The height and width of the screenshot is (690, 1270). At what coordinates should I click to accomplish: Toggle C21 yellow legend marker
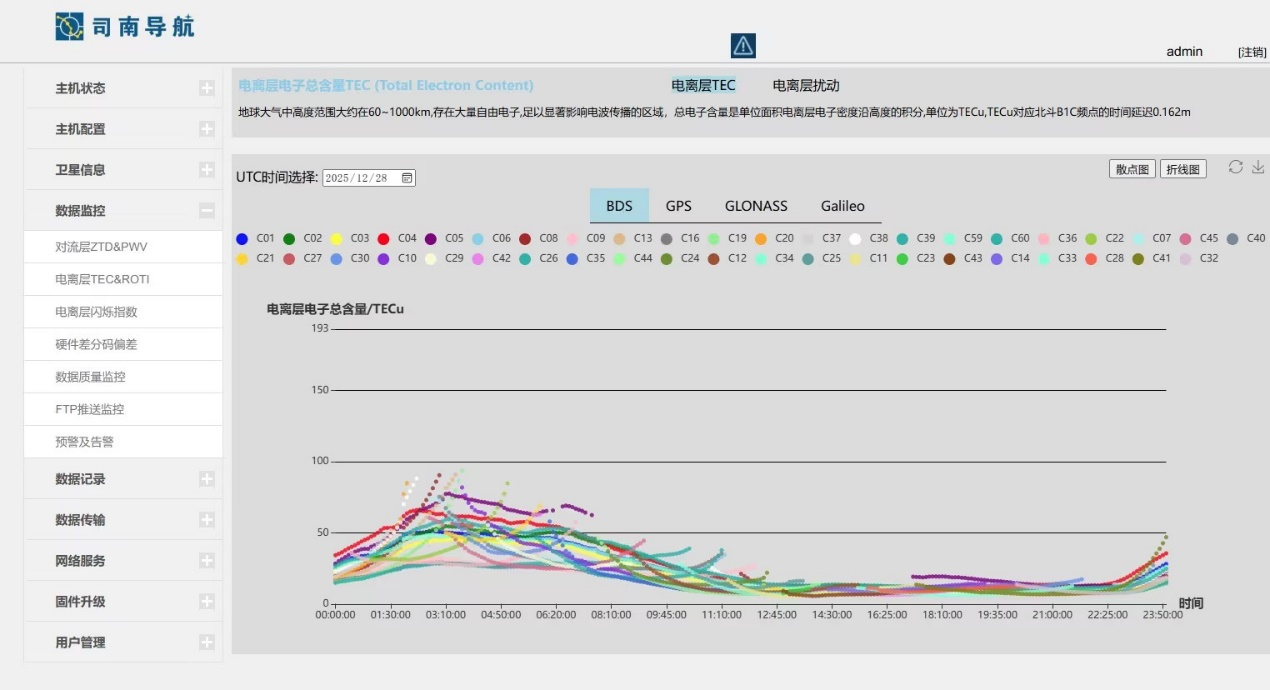click(242, 259)
